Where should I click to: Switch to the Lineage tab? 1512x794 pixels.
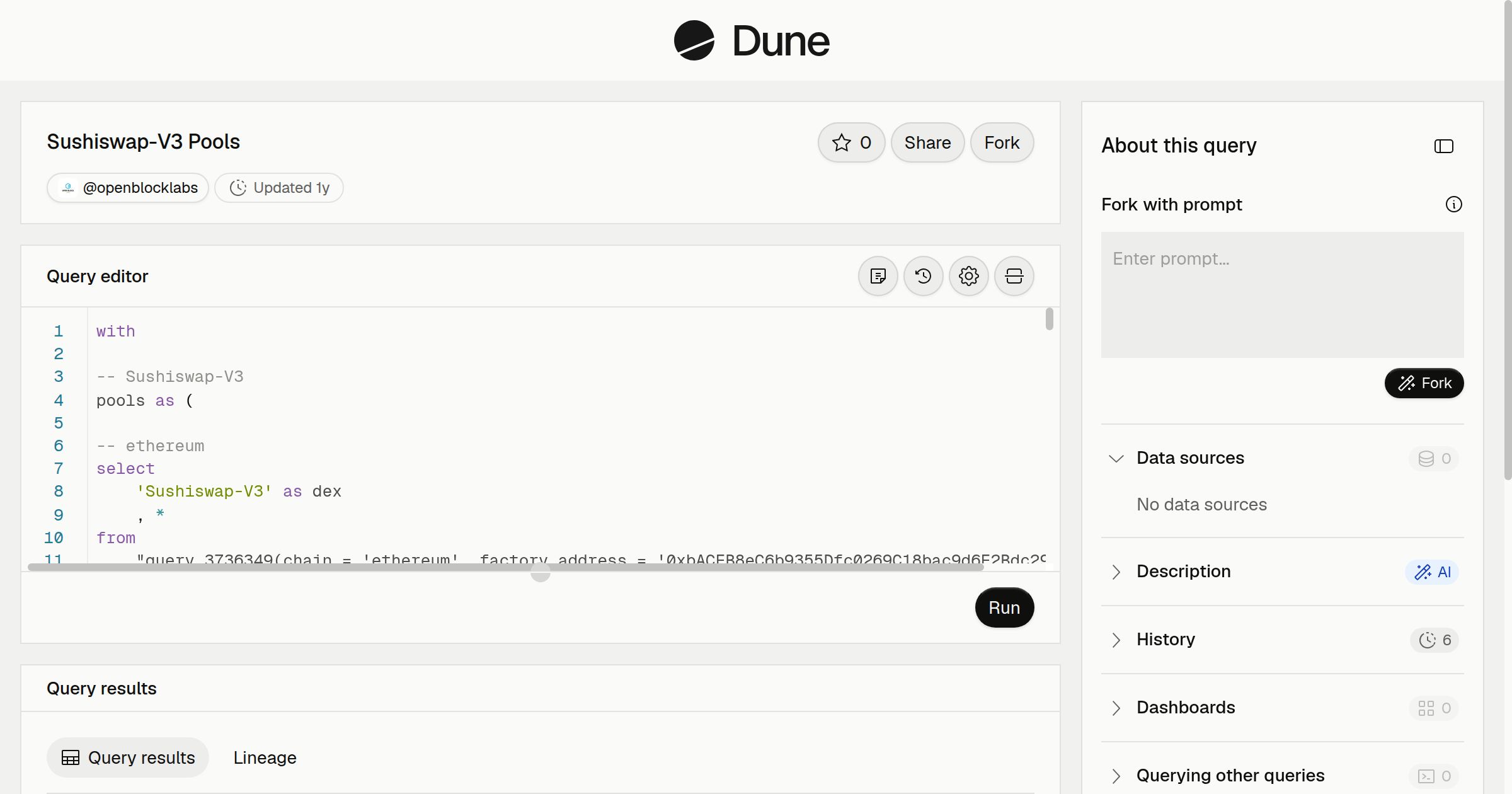point(265,757)
